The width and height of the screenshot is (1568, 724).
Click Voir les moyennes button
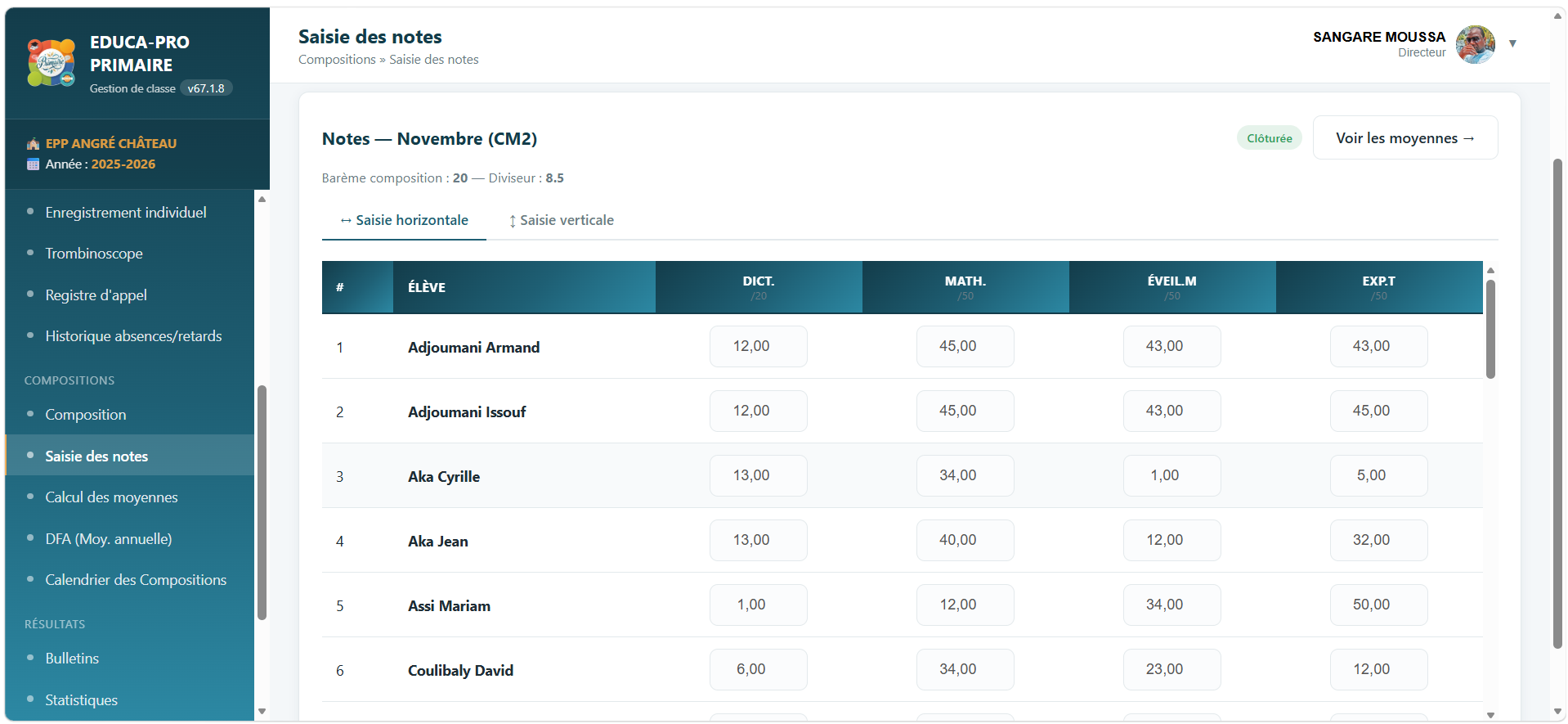(1405, 137)
